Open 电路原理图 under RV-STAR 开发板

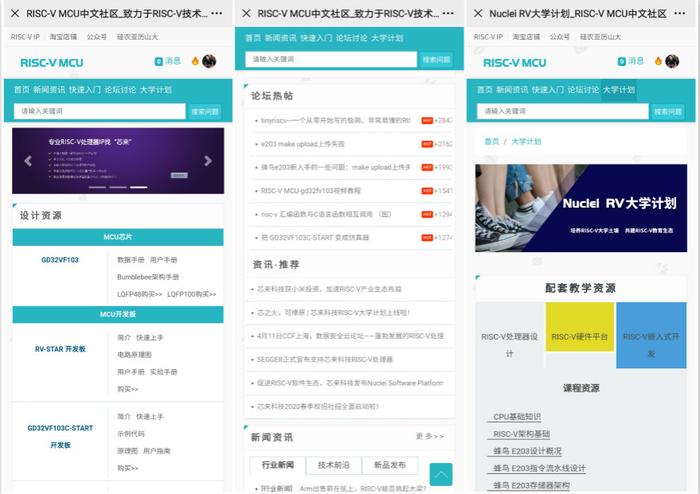click(x=134, y=355)
